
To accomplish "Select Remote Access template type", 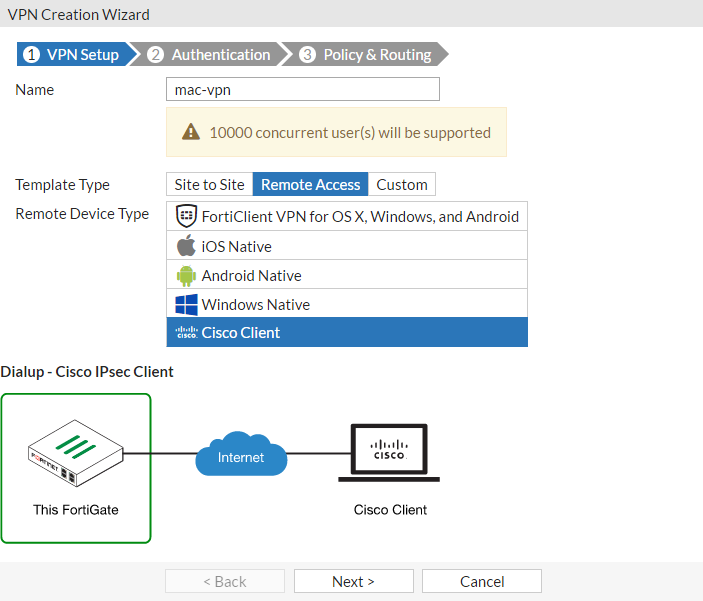I will pos(310,184).
